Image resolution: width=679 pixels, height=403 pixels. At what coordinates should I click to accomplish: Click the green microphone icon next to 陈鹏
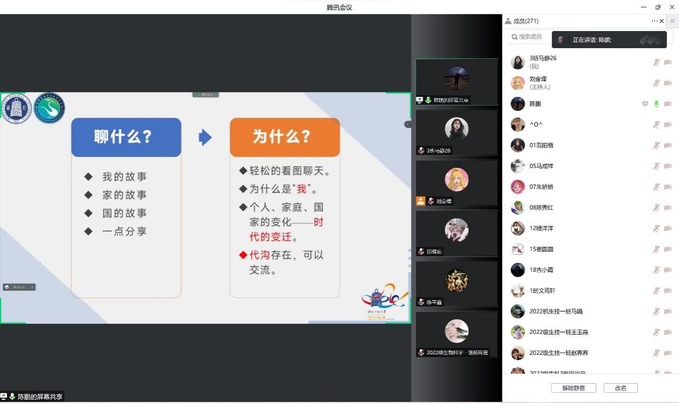point(656,104)
